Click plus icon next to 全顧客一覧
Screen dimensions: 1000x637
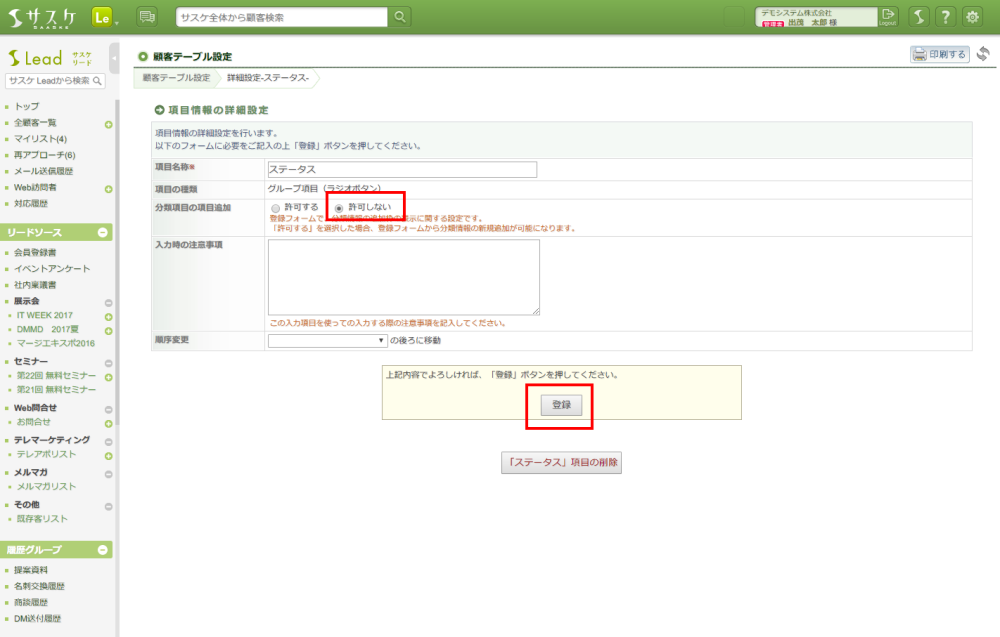coord(108,124)
